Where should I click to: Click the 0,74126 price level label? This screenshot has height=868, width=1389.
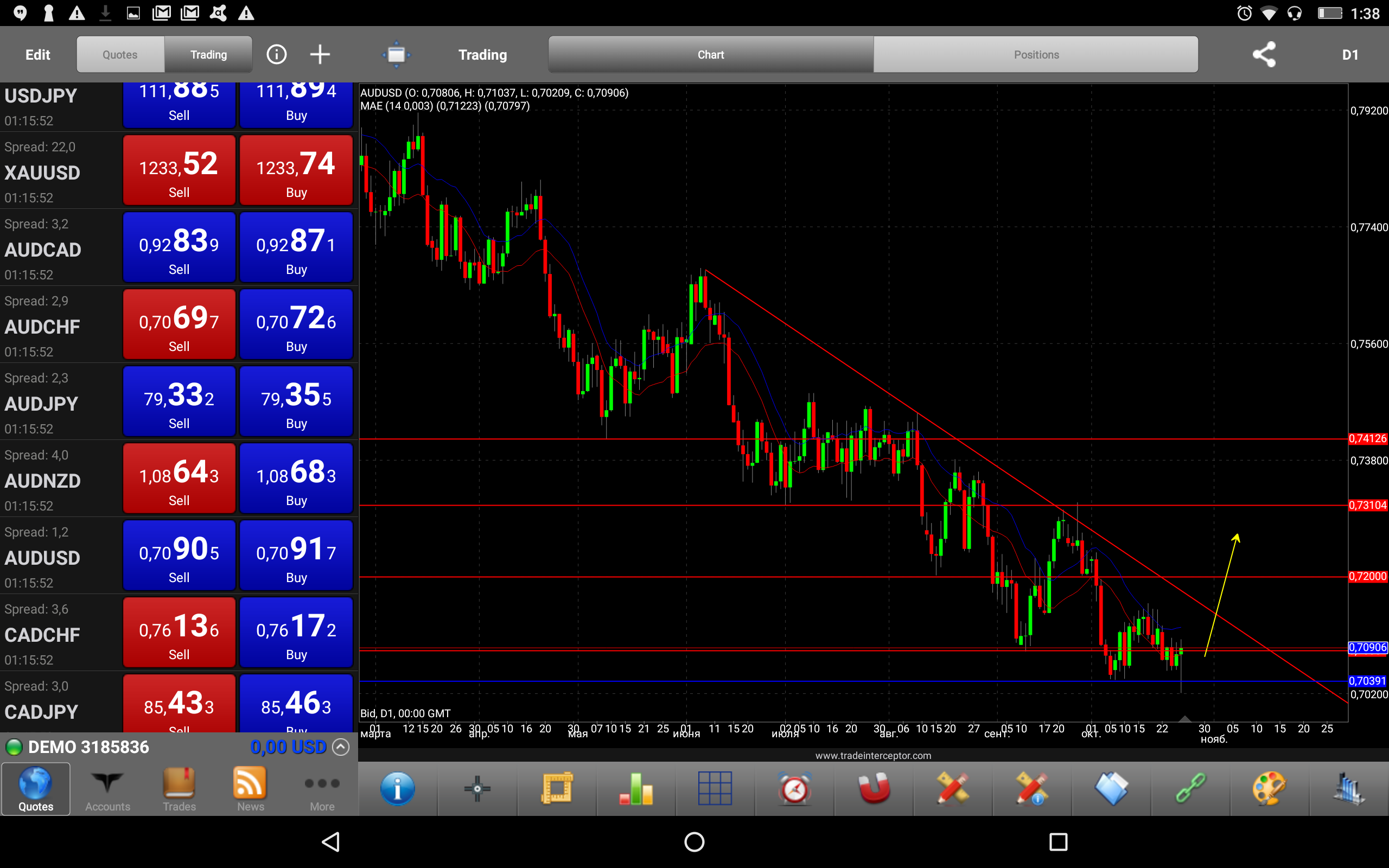1368,438
